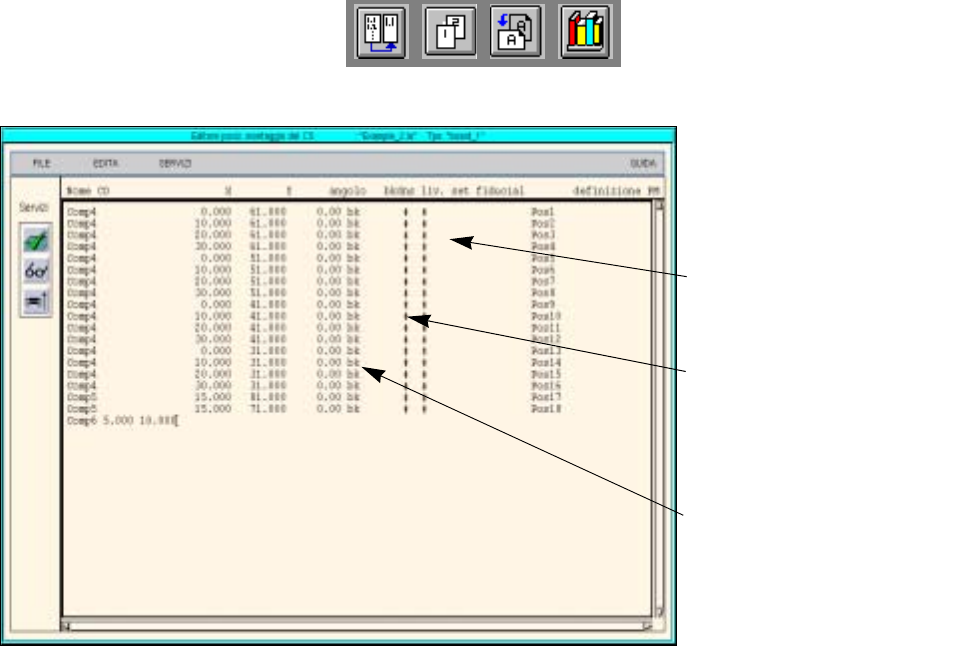Click the editor window title bar
The image size is (962, 646).
point(338,136)
